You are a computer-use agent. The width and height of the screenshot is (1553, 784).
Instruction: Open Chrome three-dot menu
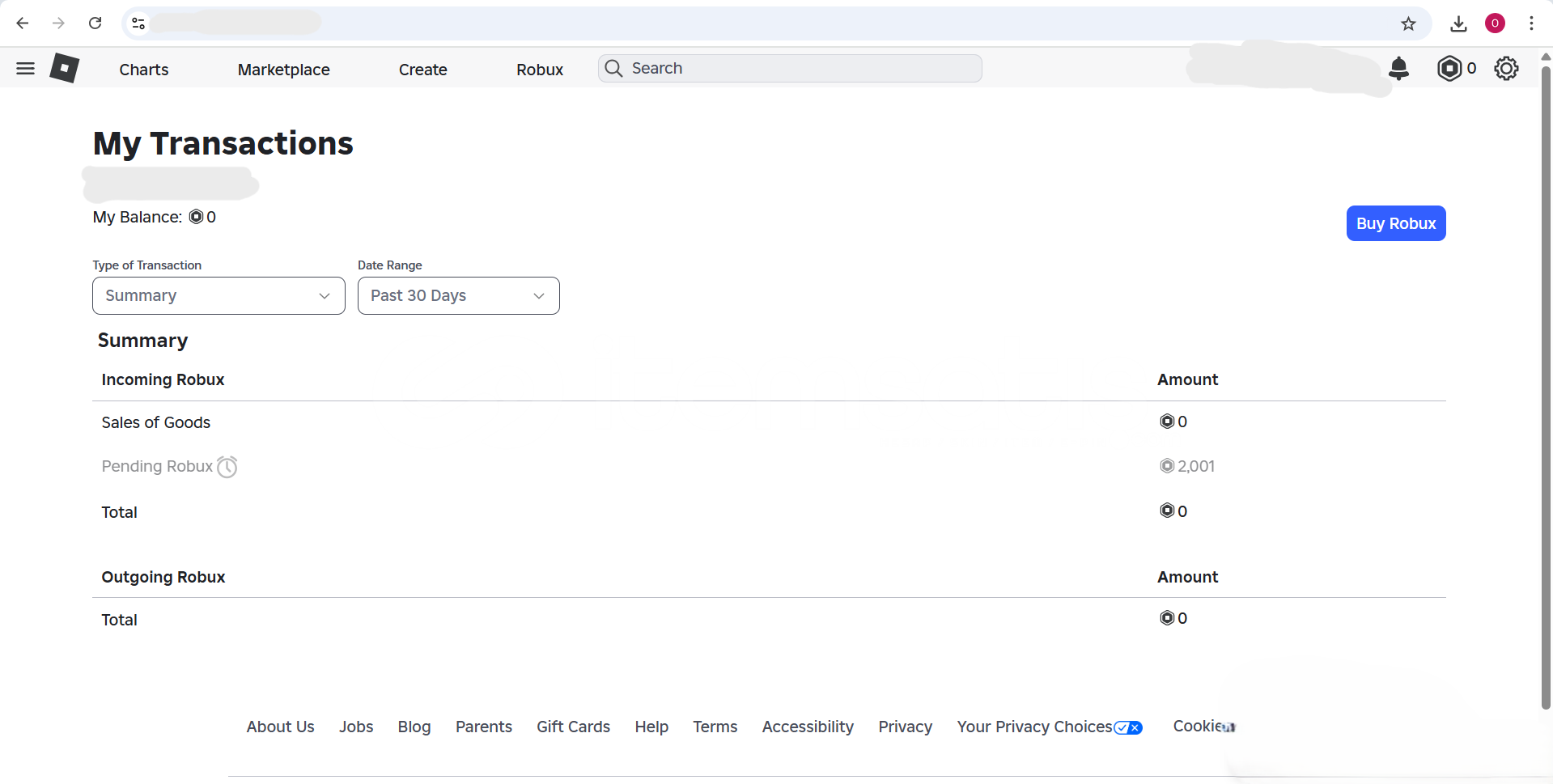click(1531, 23)
